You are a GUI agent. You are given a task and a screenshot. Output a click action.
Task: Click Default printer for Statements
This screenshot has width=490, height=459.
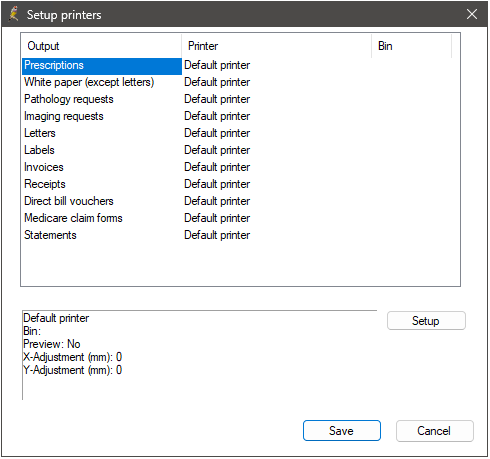217,235
